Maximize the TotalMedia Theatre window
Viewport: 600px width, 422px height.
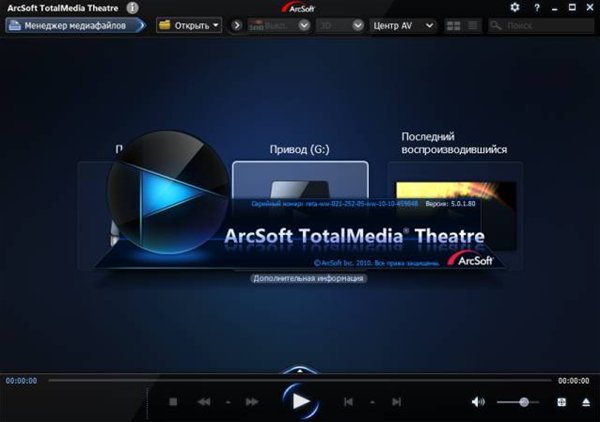pyautogui.click(x=572, y=7)
